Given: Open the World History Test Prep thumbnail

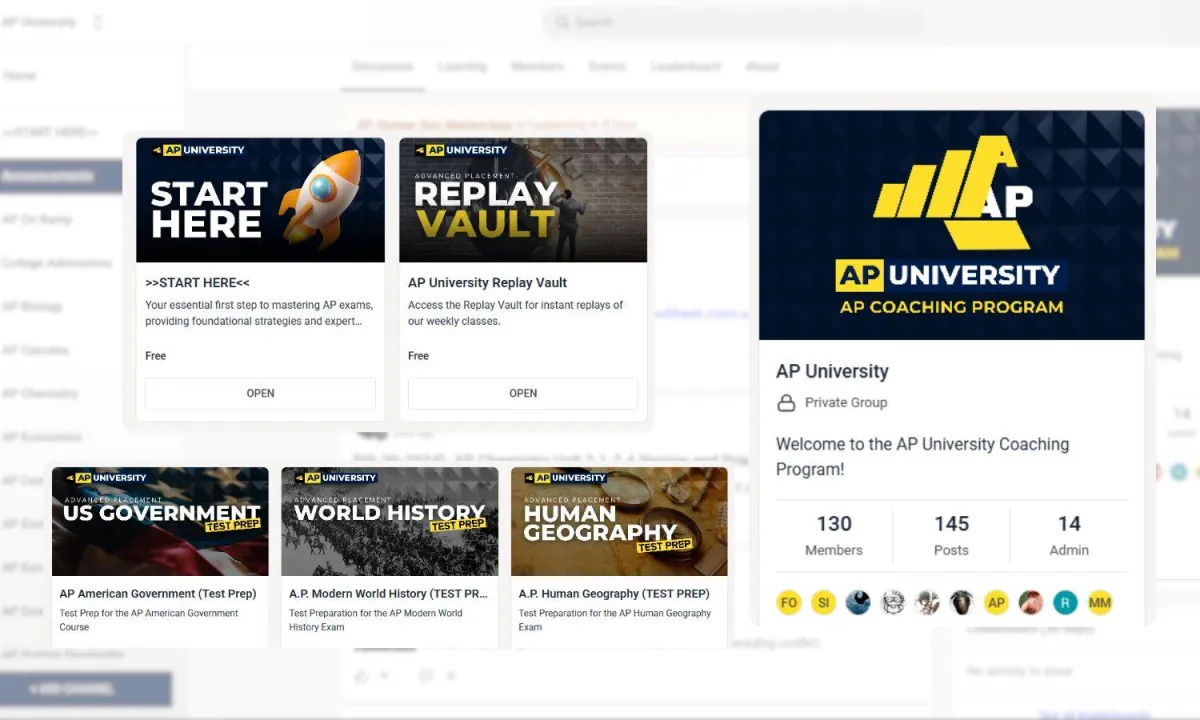Looking at the screenshot, I should (390, 521).
